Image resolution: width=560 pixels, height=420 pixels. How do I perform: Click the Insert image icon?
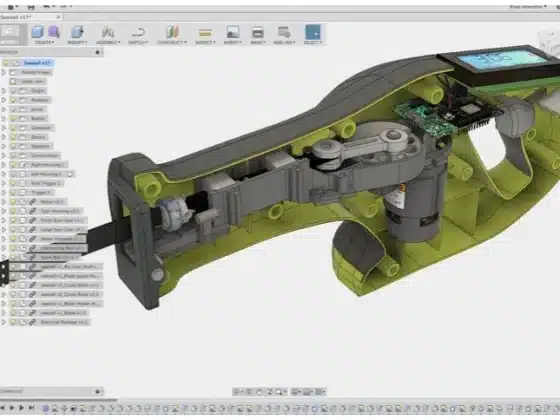point(232,32)
